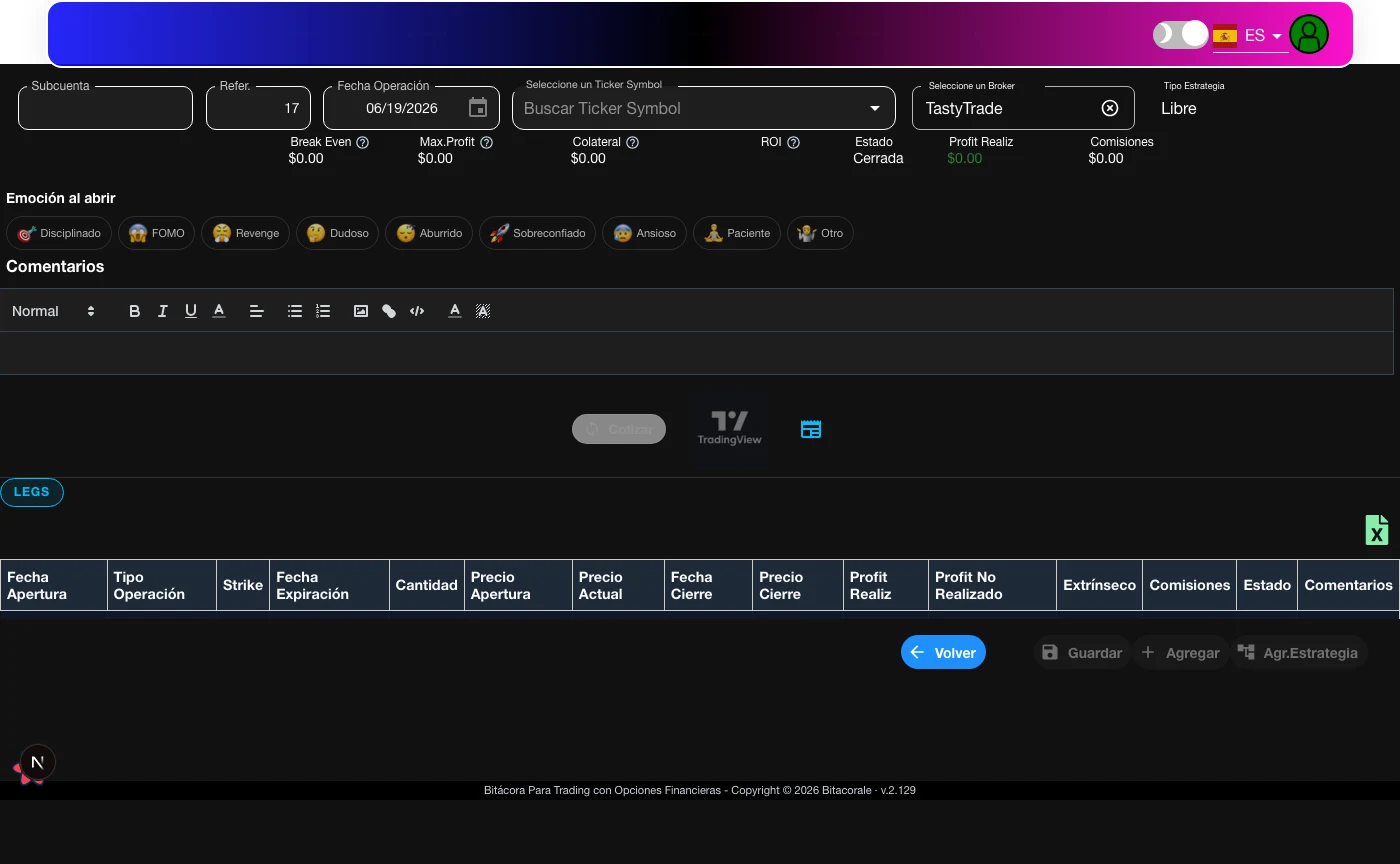This screenshot has width=1400, height=864.
Task: Click the green Excel export icon
Action: click(x=1377, y=530)
